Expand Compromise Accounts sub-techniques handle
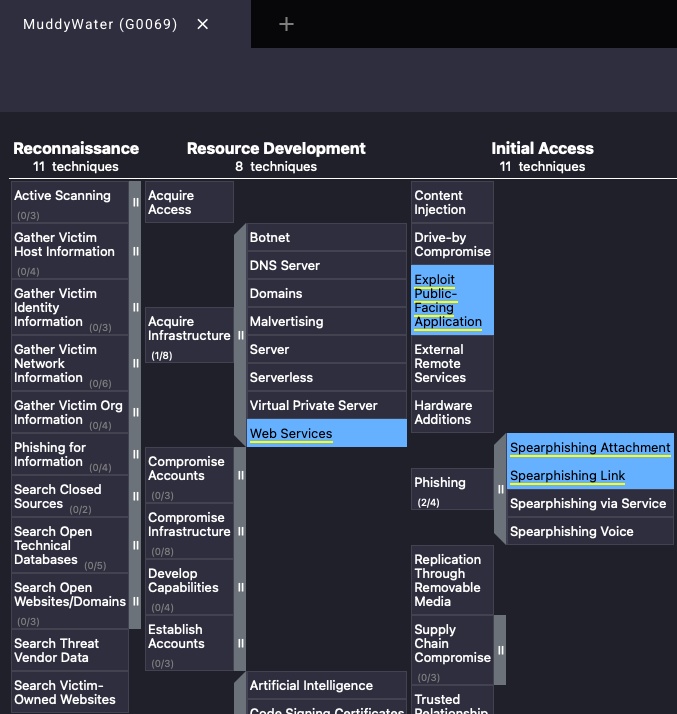The image size is (677, 714). pyautogui.click(x=240, y=475)
